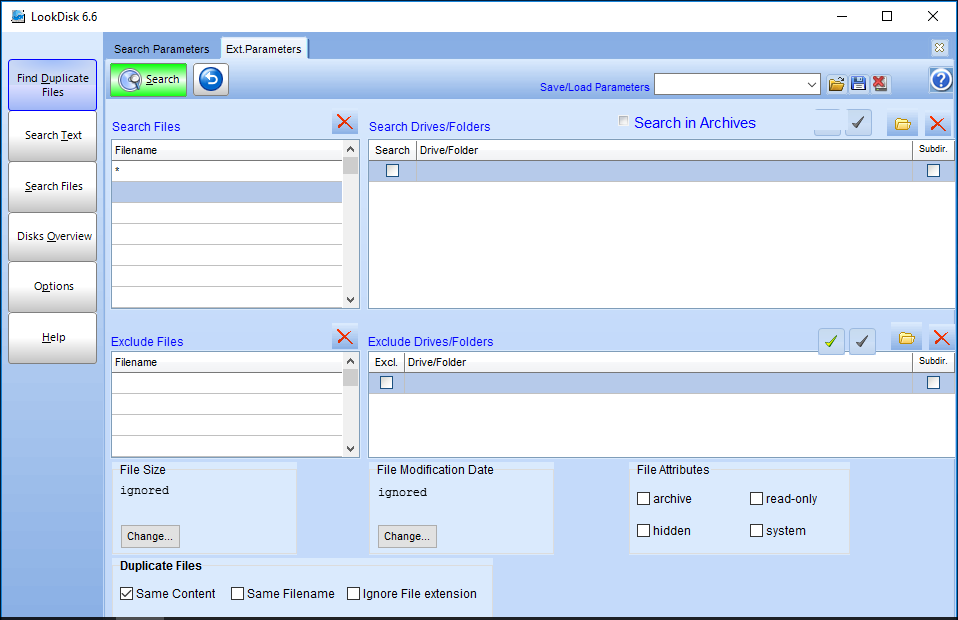Open the Save/Load Parameters dropdown

pos(811,84)
